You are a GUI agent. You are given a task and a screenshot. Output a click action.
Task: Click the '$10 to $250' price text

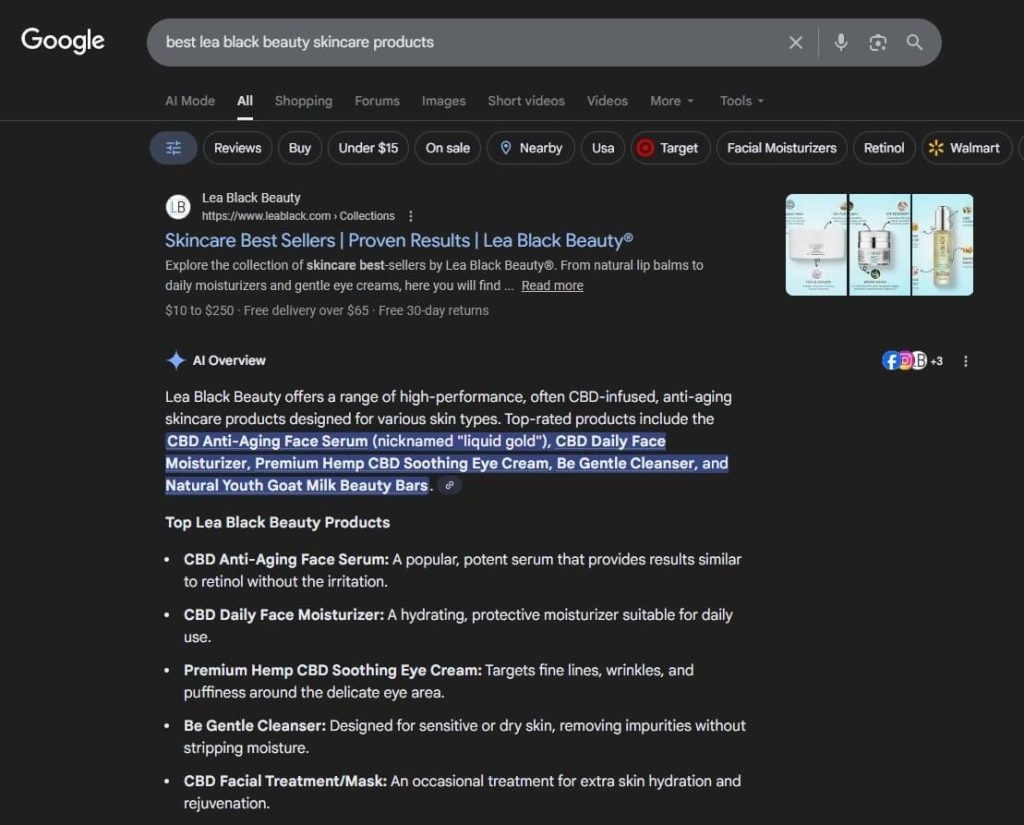[x=199, y=310]
